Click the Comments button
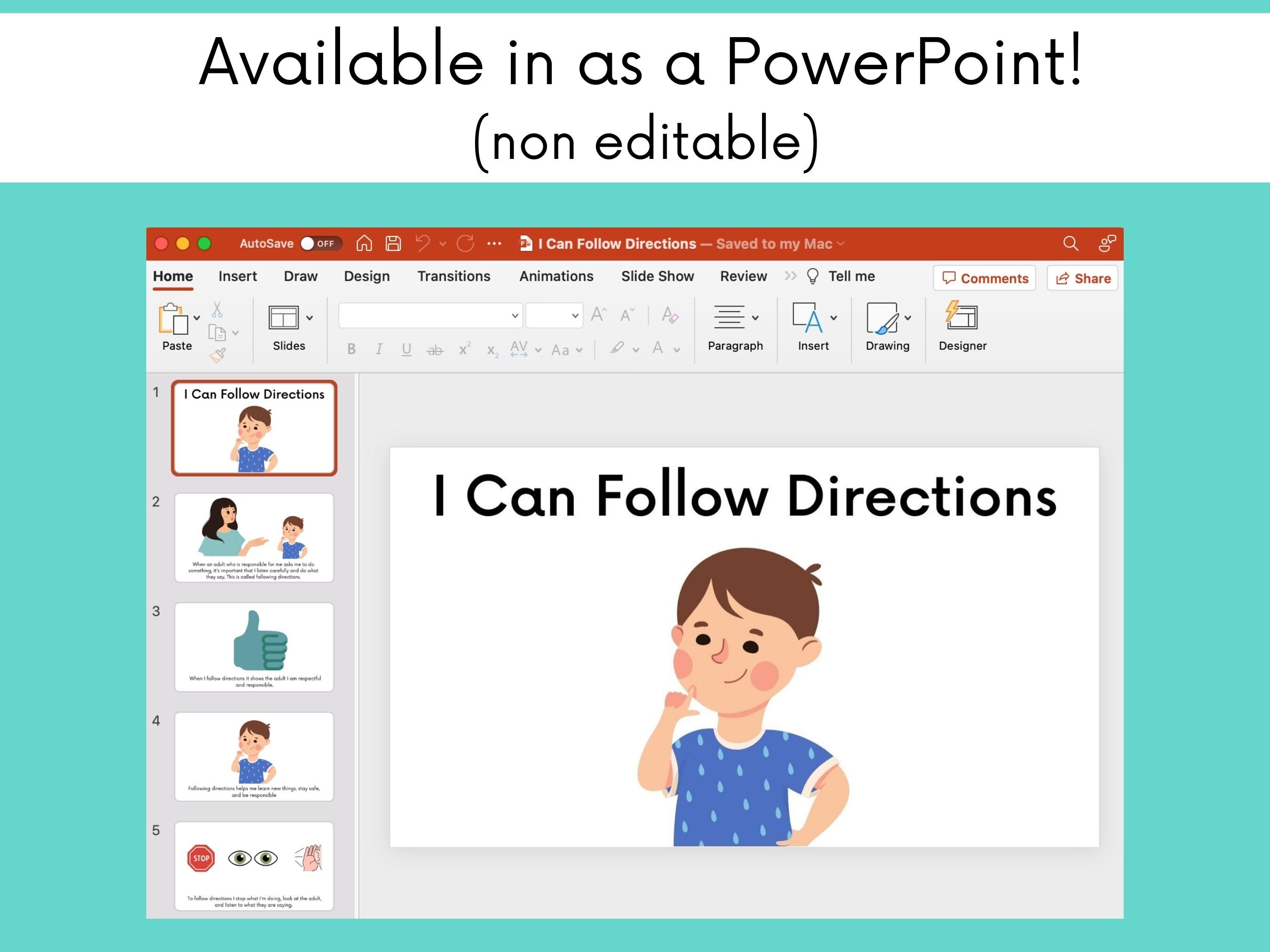This screenshot has height=952, width=1270. [984, 278]
